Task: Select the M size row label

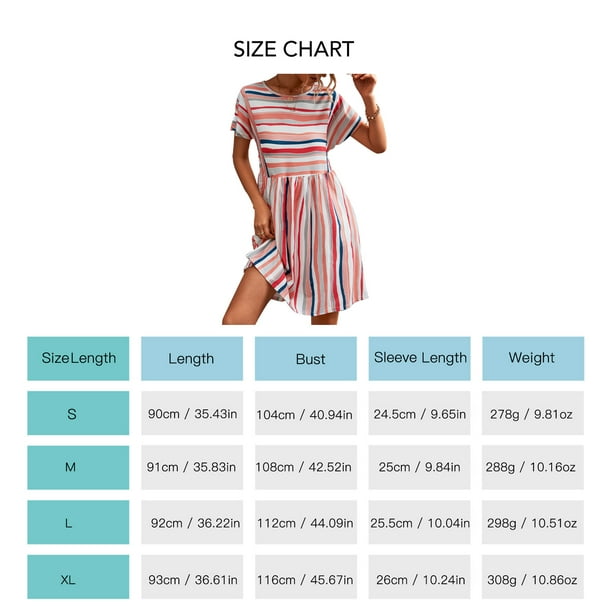Action: [x=72, y=467]
